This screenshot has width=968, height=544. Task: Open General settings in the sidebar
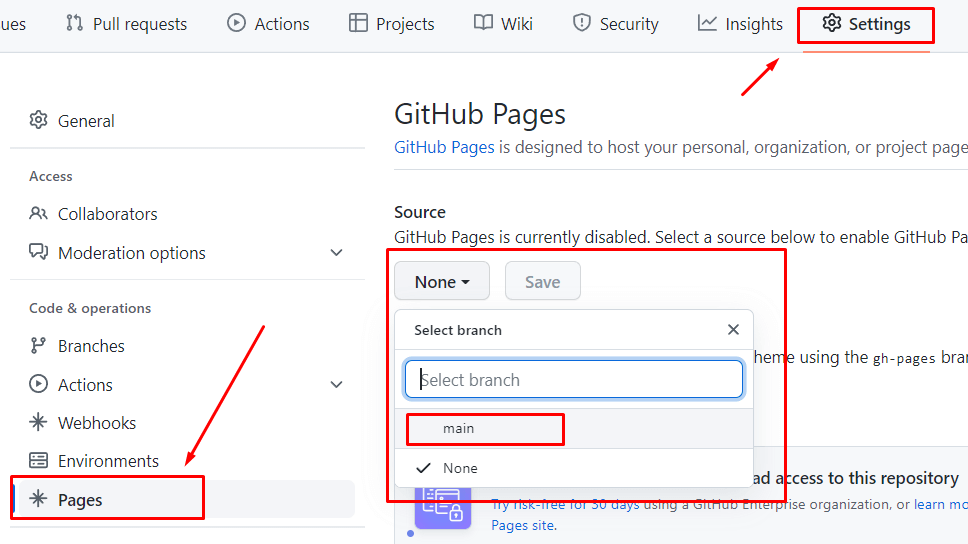[x=185, y=120]
